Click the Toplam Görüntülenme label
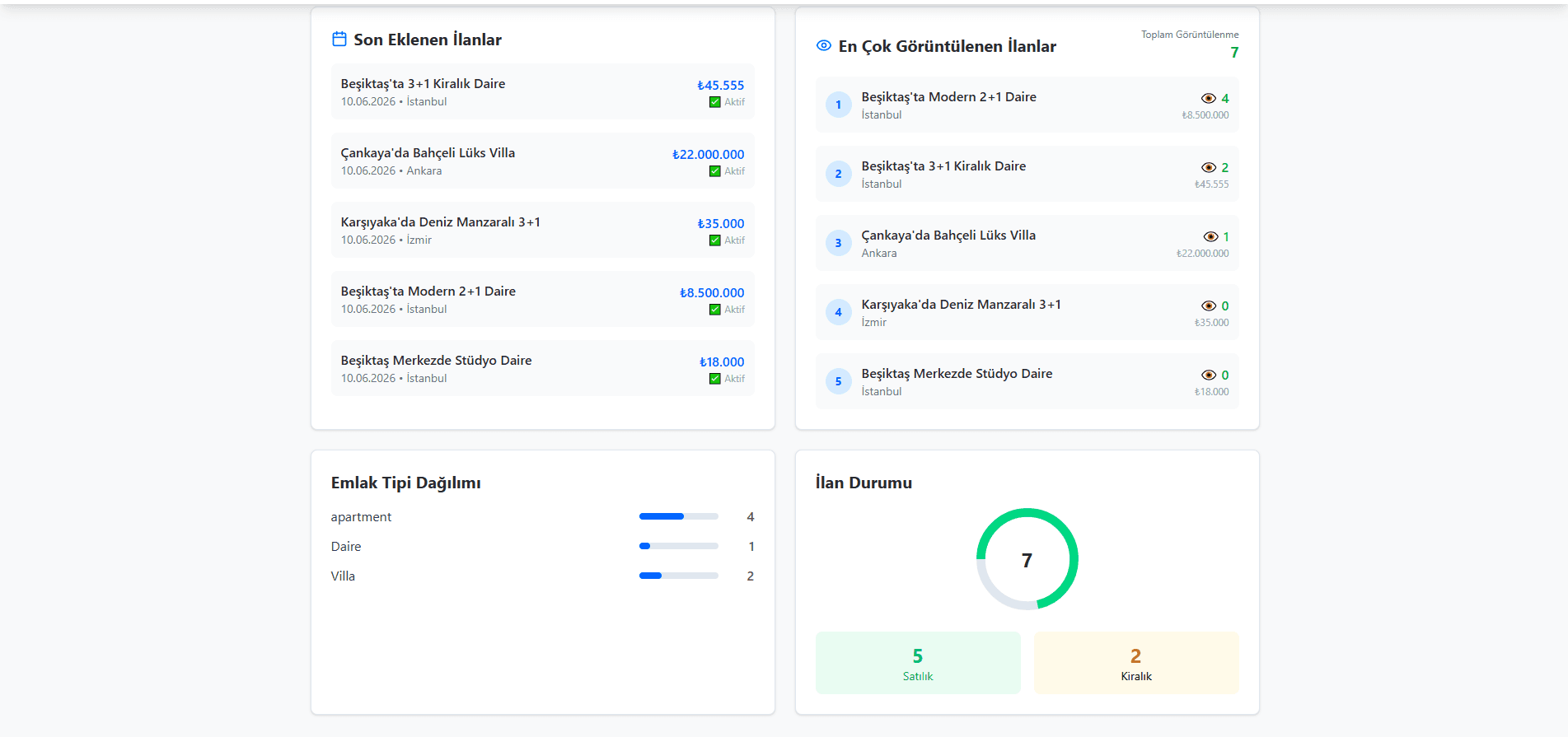The image size is (1568, 737). (1190, 35)
